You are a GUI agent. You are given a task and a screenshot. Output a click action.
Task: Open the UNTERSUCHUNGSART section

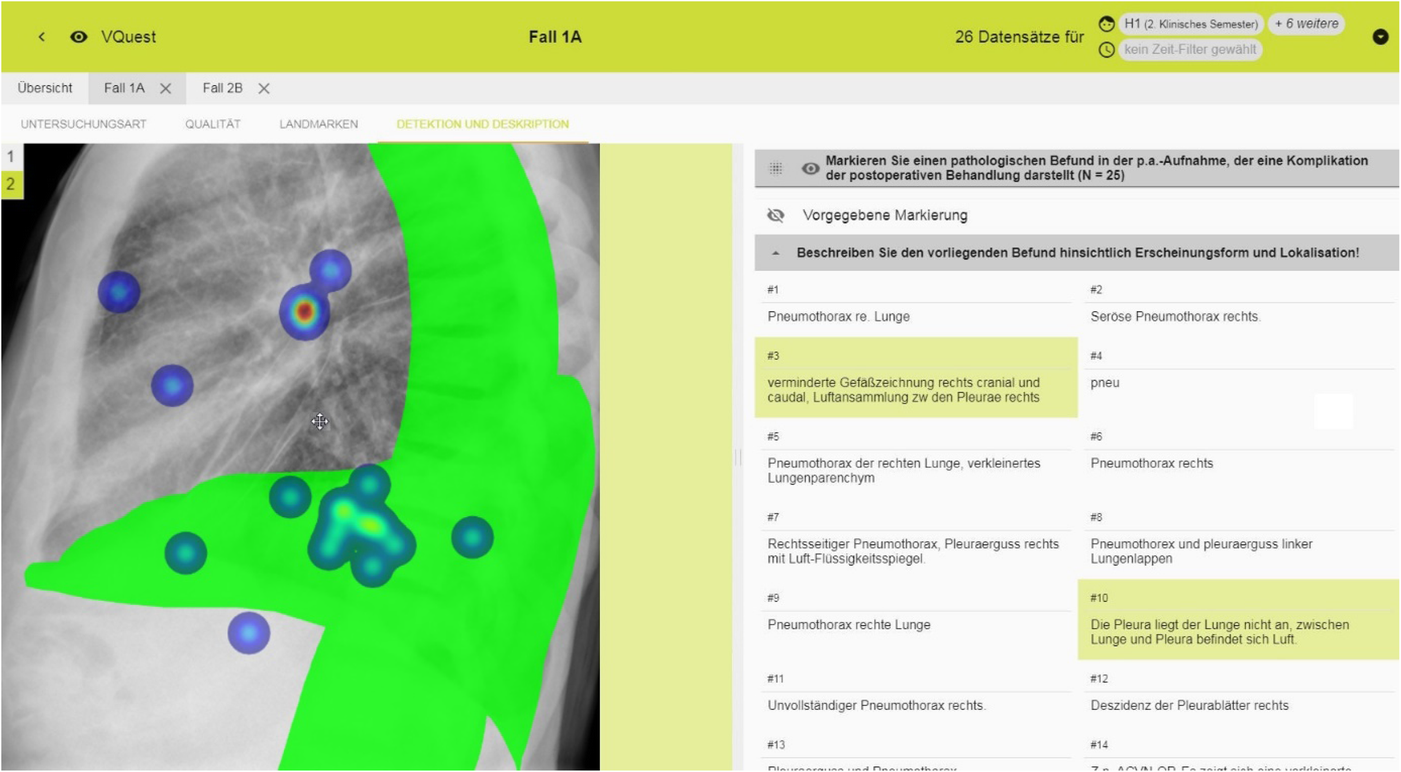pyautogui.click(x=84, y=124)
